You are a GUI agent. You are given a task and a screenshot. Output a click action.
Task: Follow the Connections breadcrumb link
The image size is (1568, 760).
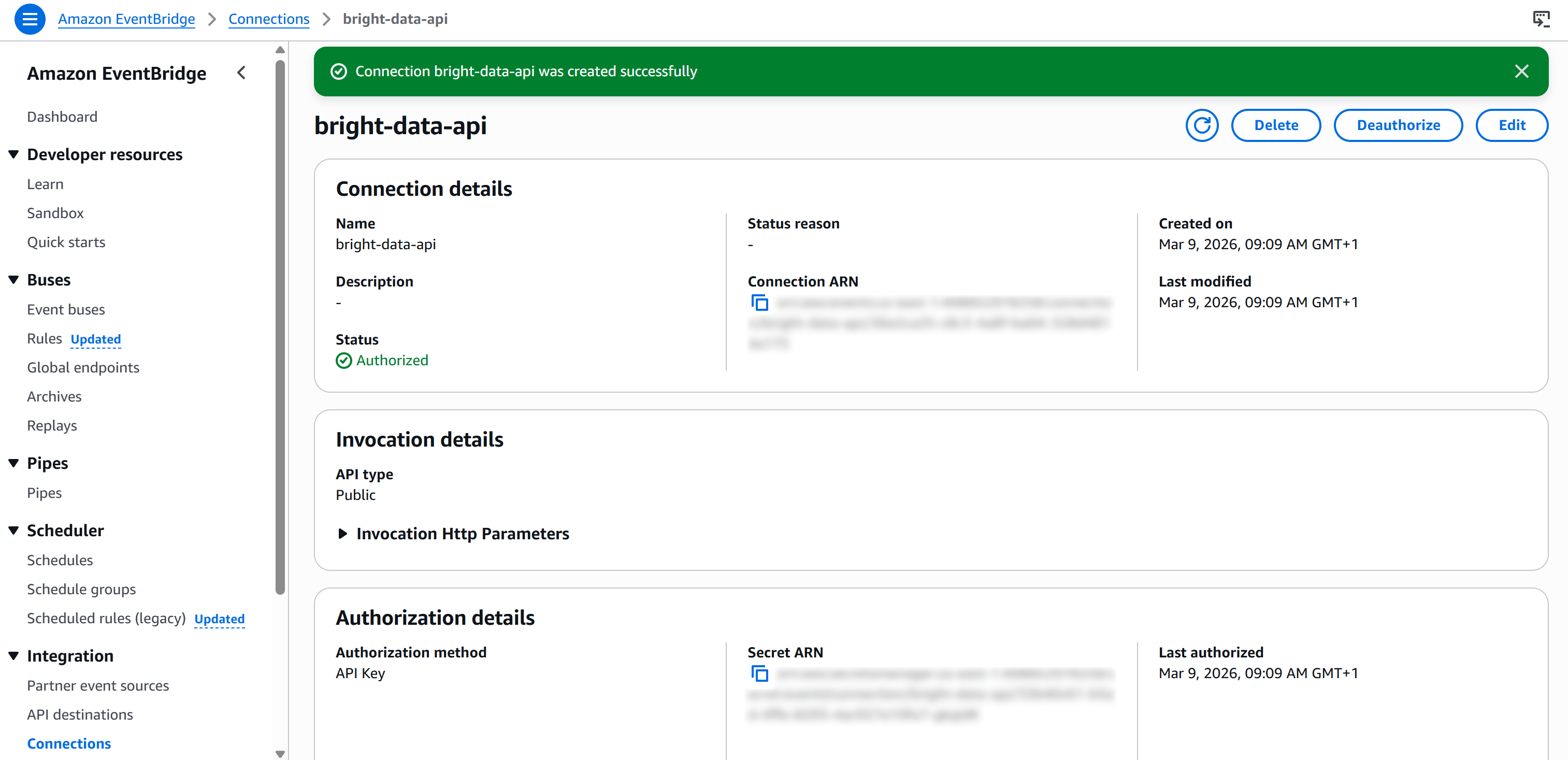[268, 19]
